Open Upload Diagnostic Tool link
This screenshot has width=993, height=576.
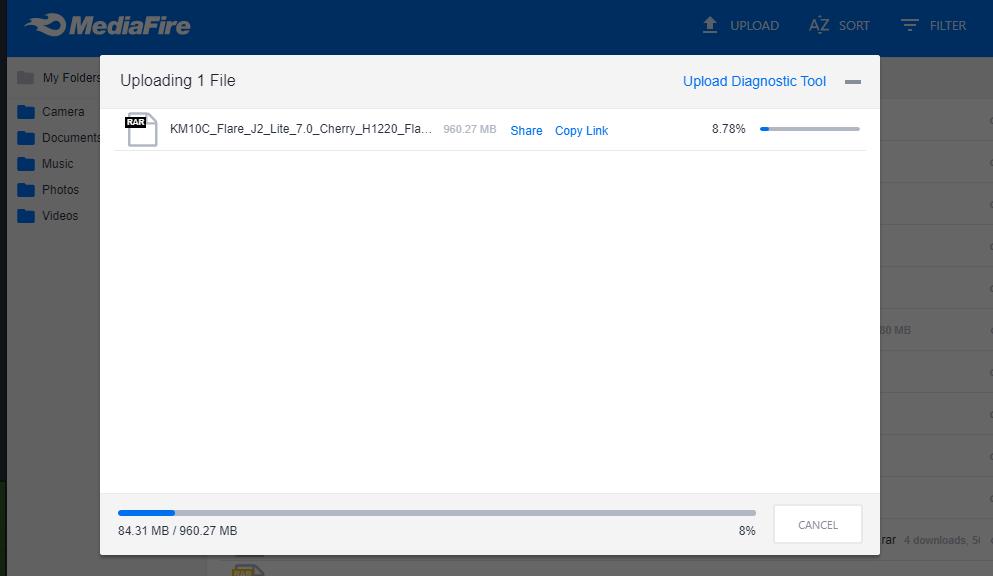[754, 81]
